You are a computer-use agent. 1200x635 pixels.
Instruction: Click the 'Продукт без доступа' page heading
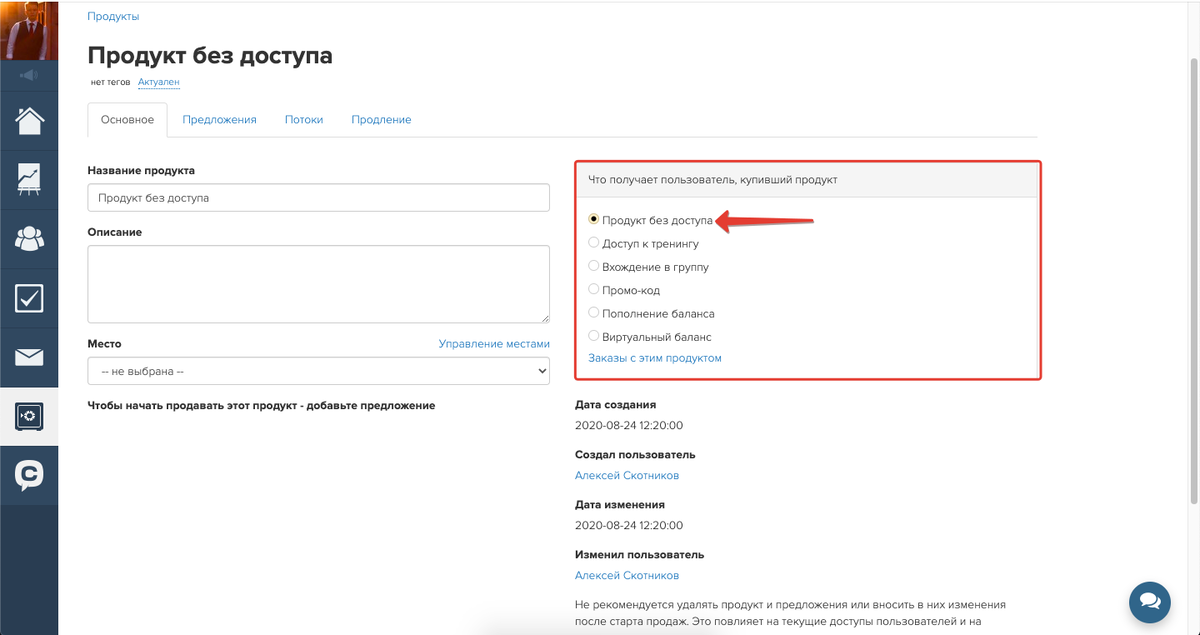pos(210,55)
